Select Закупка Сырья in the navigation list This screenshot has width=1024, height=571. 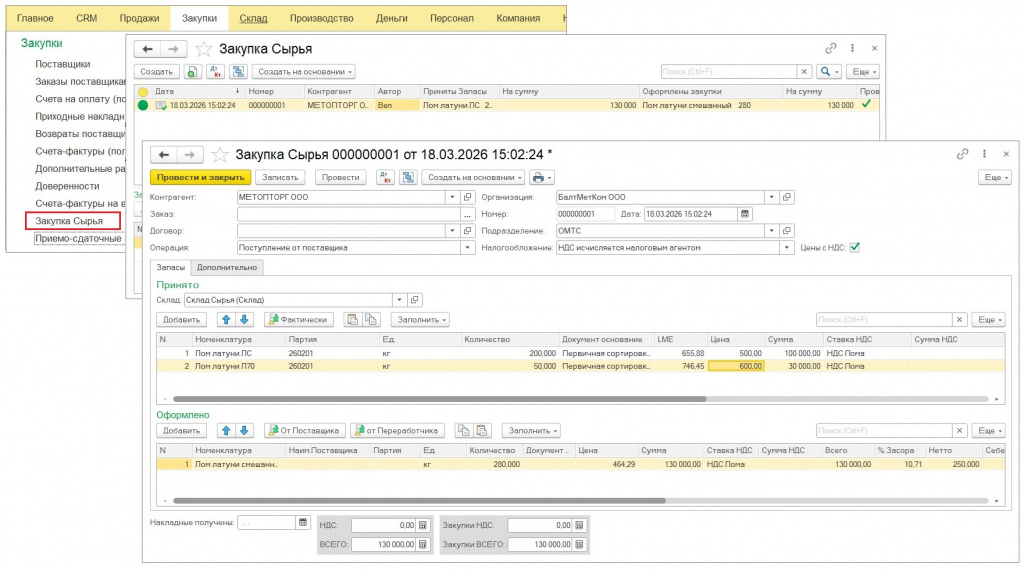click(x=69, y=220)
